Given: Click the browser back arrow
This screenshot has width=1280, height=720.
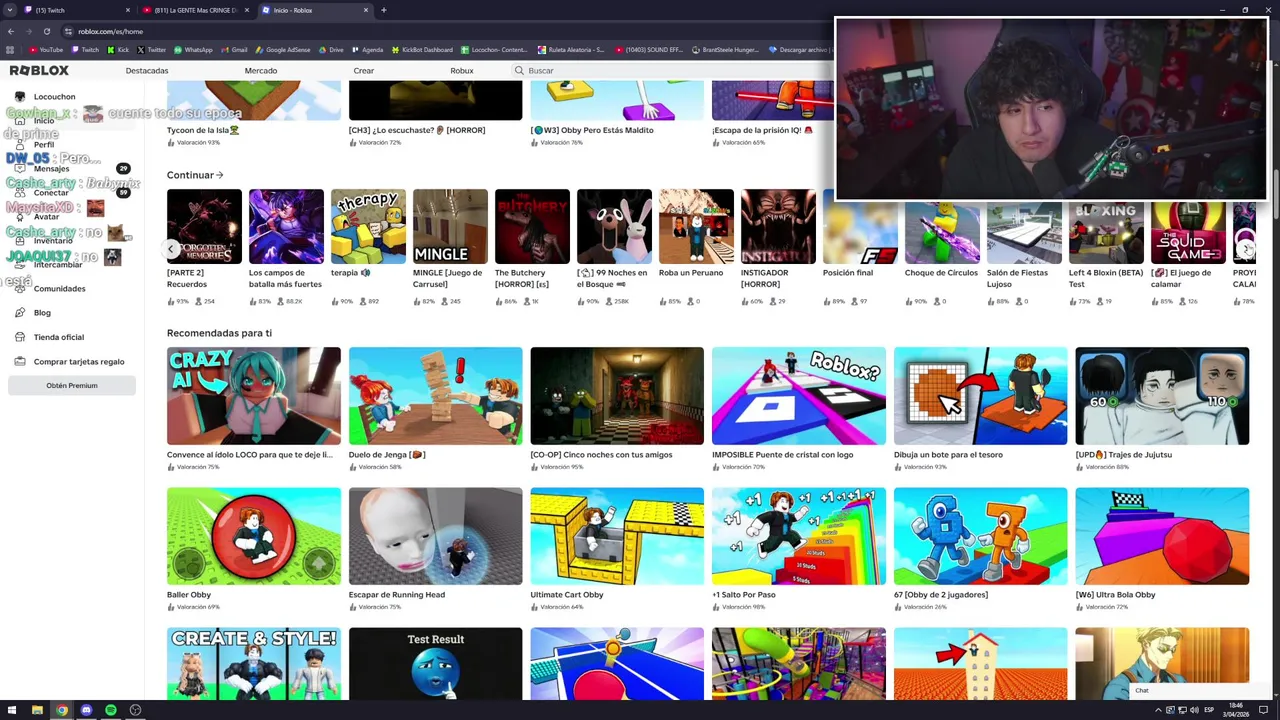Looking at the screenshot, I should [x=11, y=31].
